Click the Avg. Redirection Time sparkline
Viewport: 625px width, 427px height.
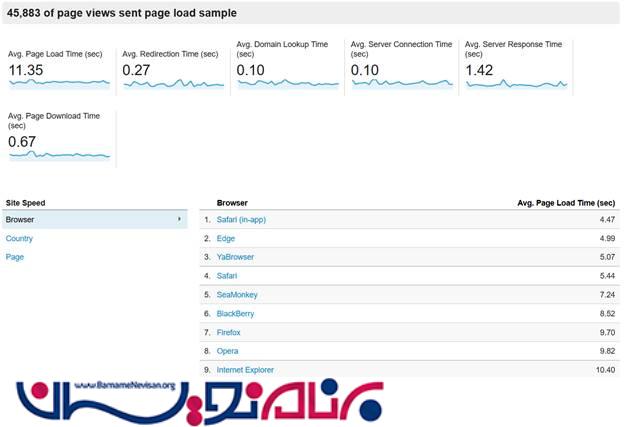(x=173, y=84)
